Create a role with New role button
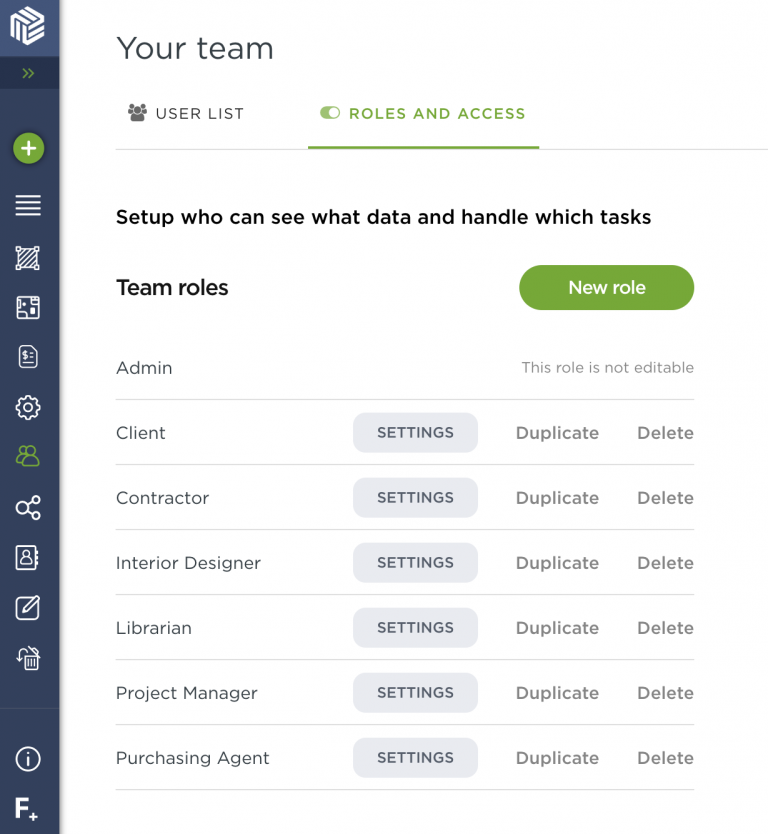 (606, 288)
